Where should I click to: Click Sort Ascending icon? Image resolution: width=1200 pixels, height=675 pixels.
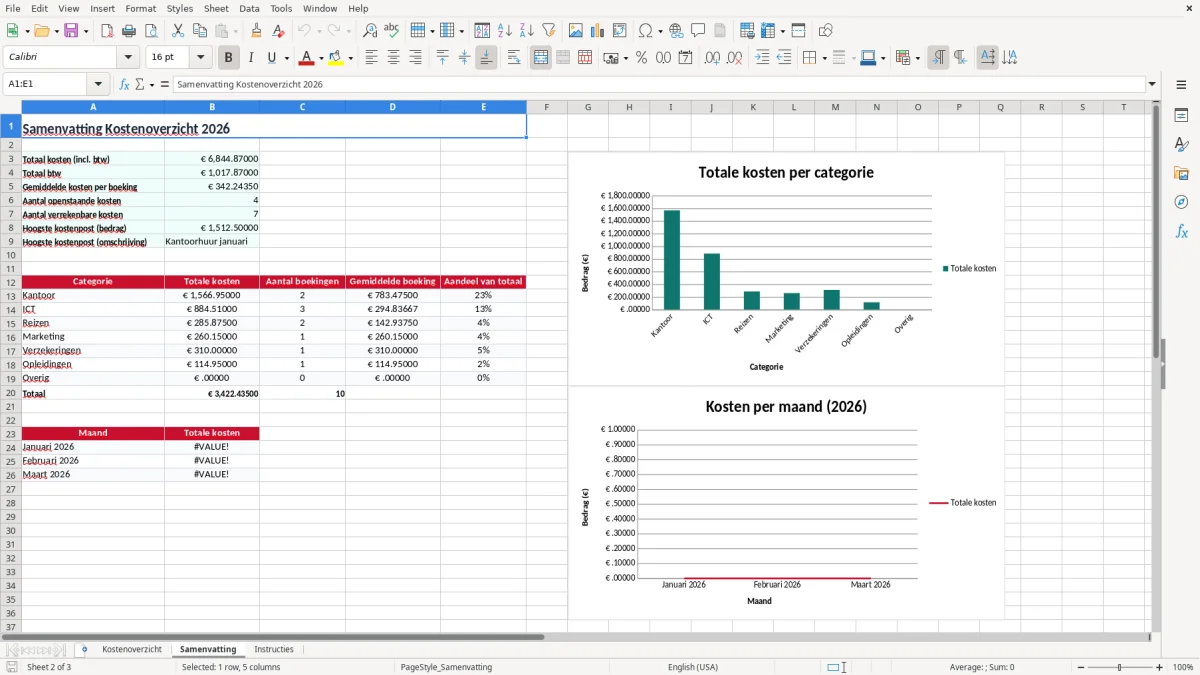point(505,31)
